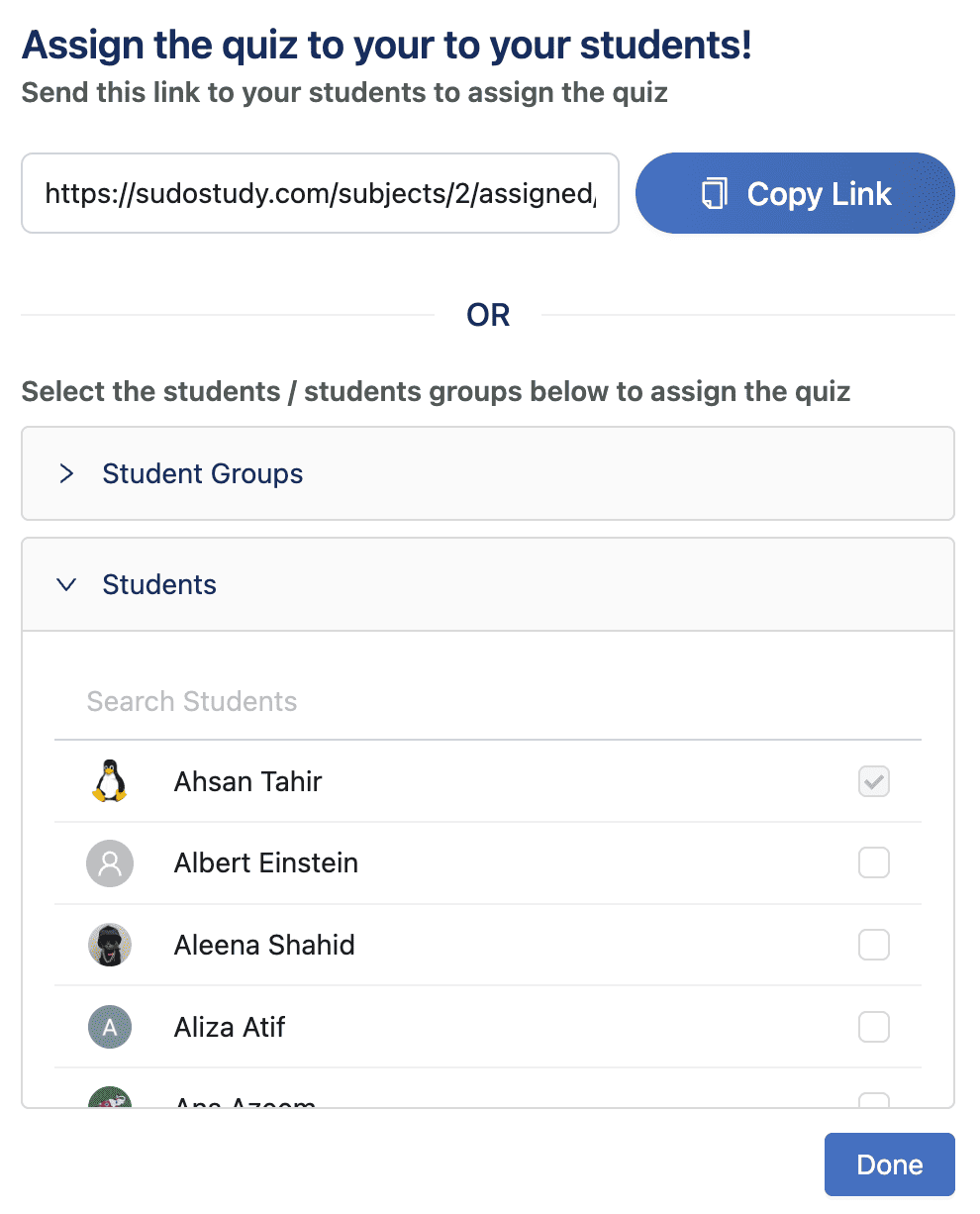Viewport: 980px width, 1214px height.
Task: Click the Done button
Action: 888,1163
